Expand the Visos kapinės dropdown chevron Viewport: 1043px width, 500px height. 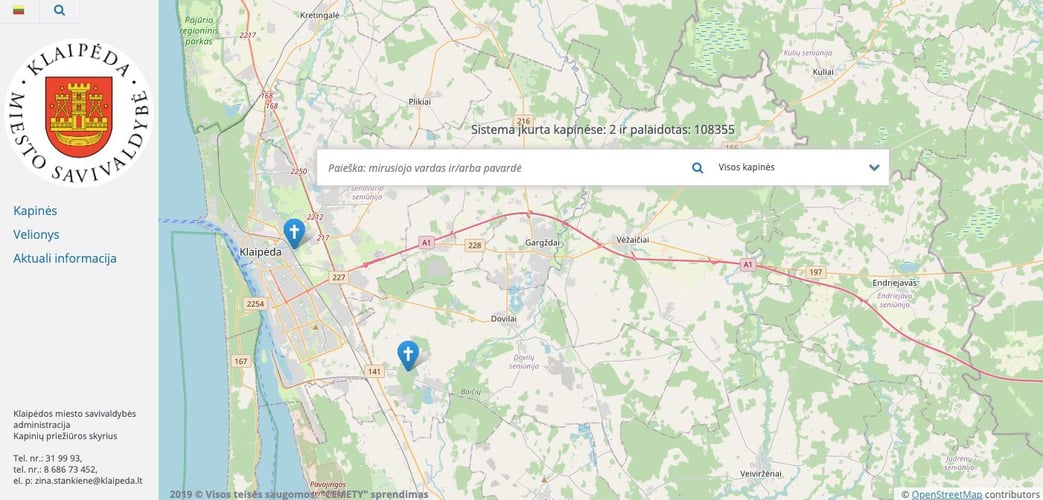click(x=874, y=168)
